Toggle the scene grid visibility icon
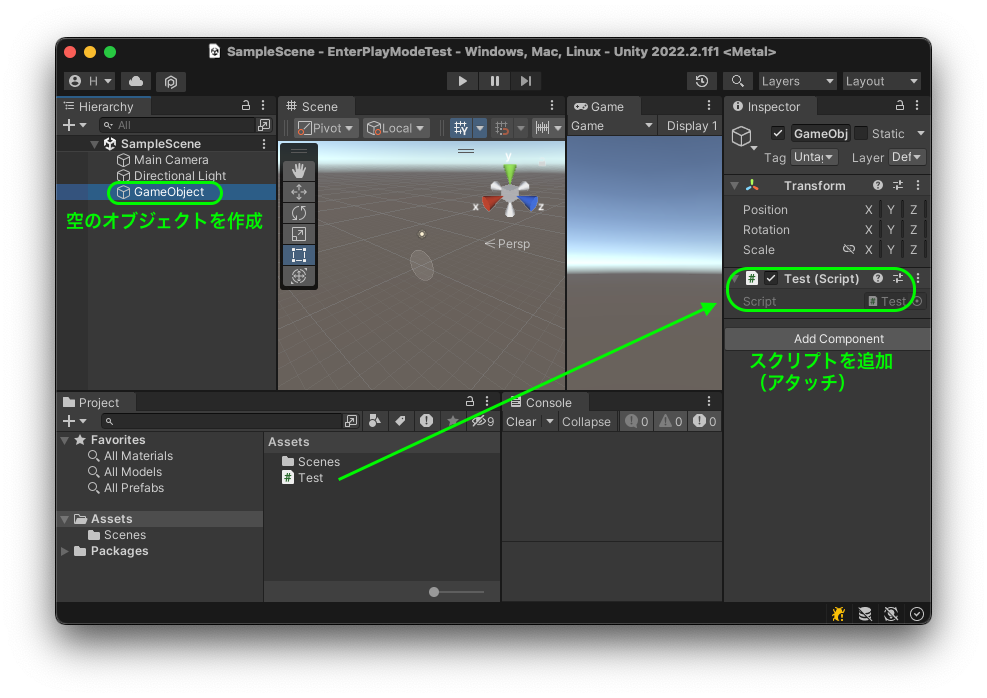Screen dimensions: 987x698 coord(461,128)
